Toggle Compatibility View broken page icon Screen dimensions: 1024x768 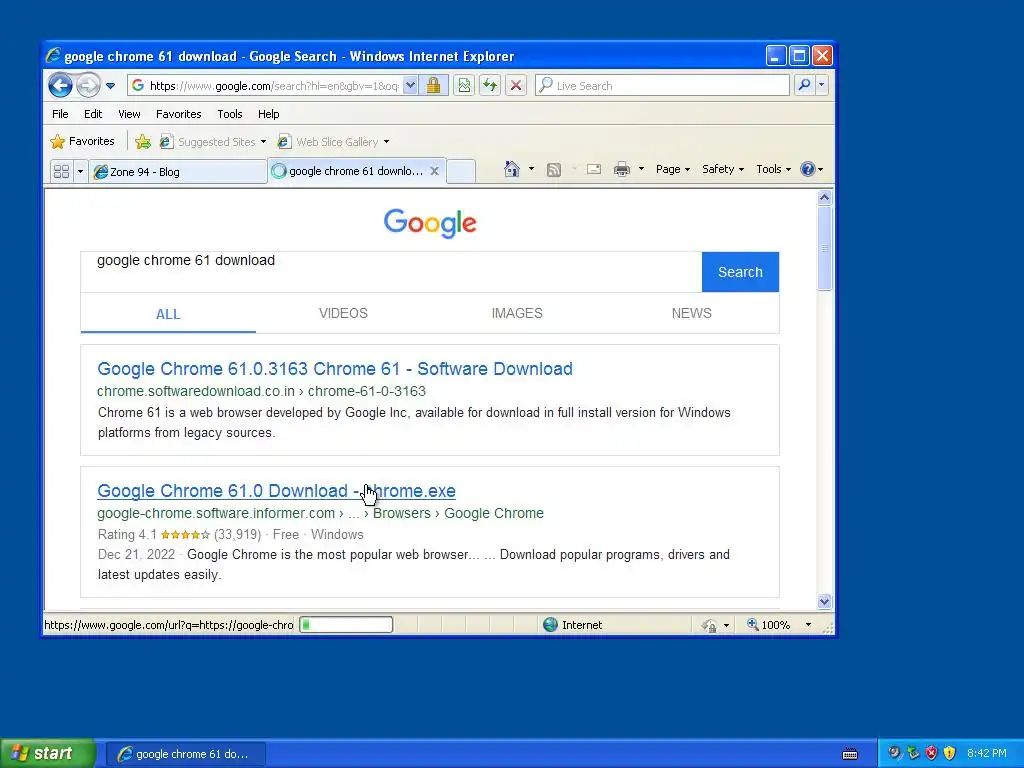(464, 86)
